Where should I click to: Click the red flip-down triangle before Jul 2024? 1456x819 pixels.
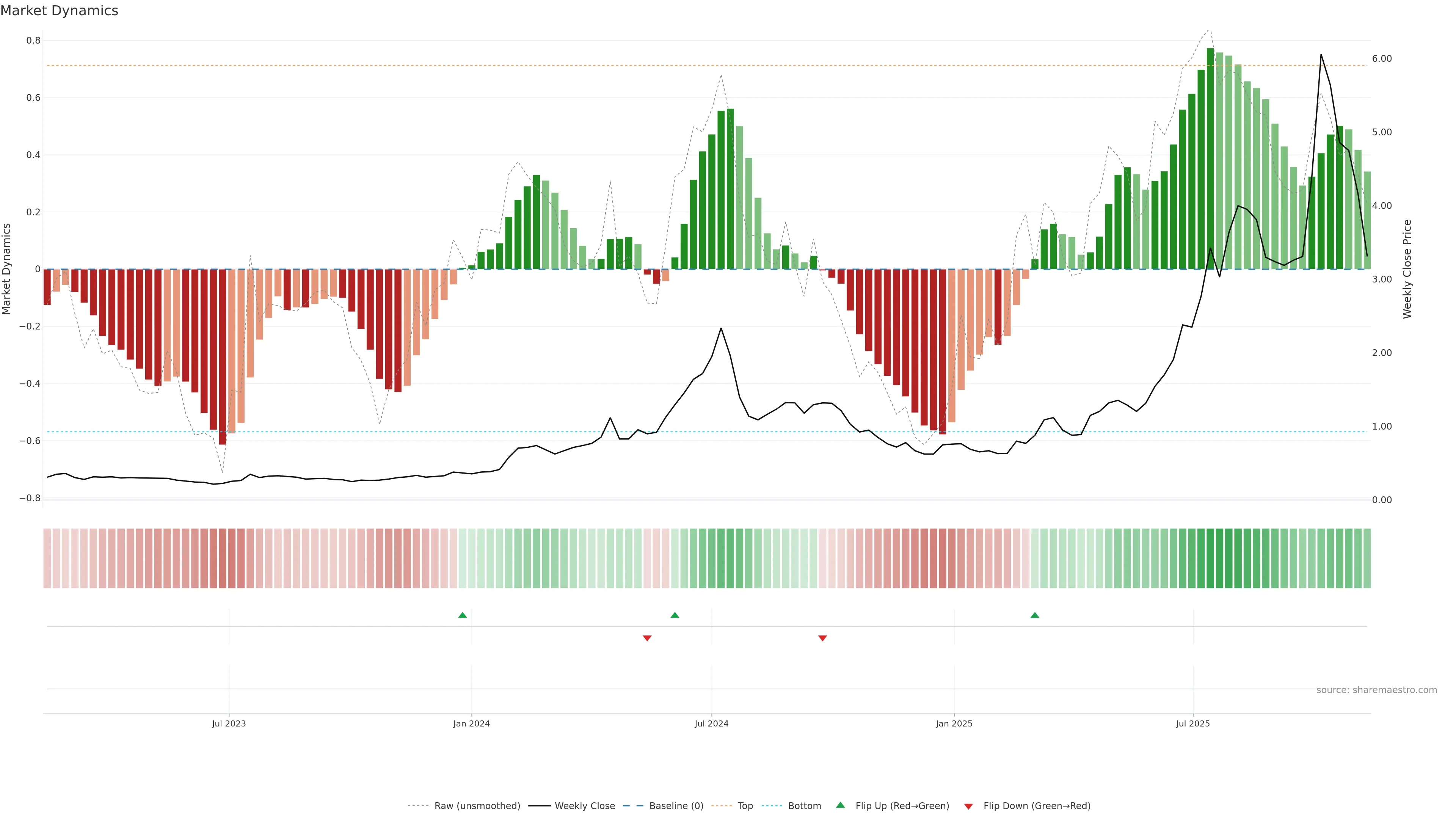tap(647, 638)
